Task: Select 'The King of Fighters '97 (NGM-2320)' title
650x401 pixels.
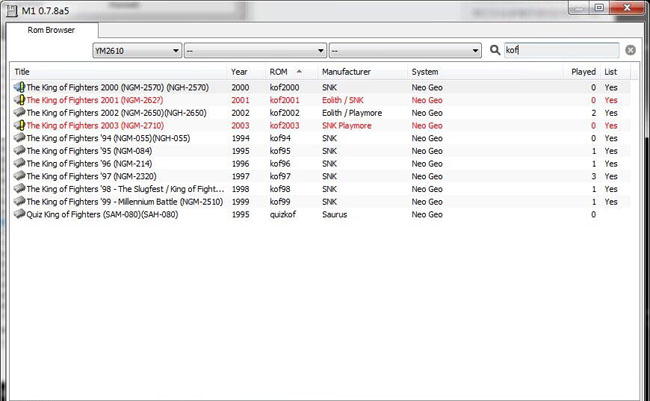Action: click(x=92, y=176)
